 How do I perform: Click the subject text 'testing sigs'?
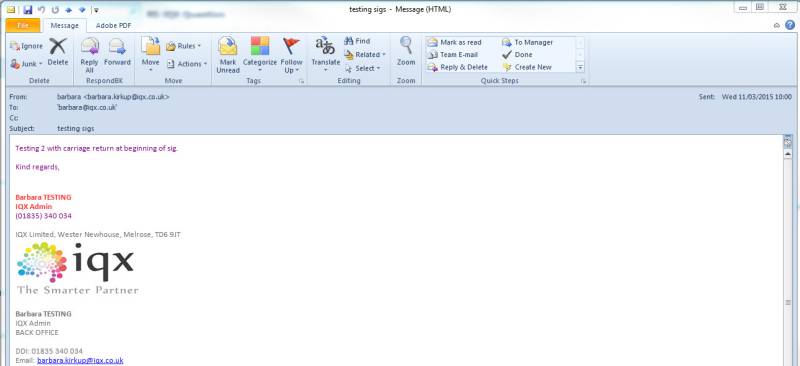(76, 129)
